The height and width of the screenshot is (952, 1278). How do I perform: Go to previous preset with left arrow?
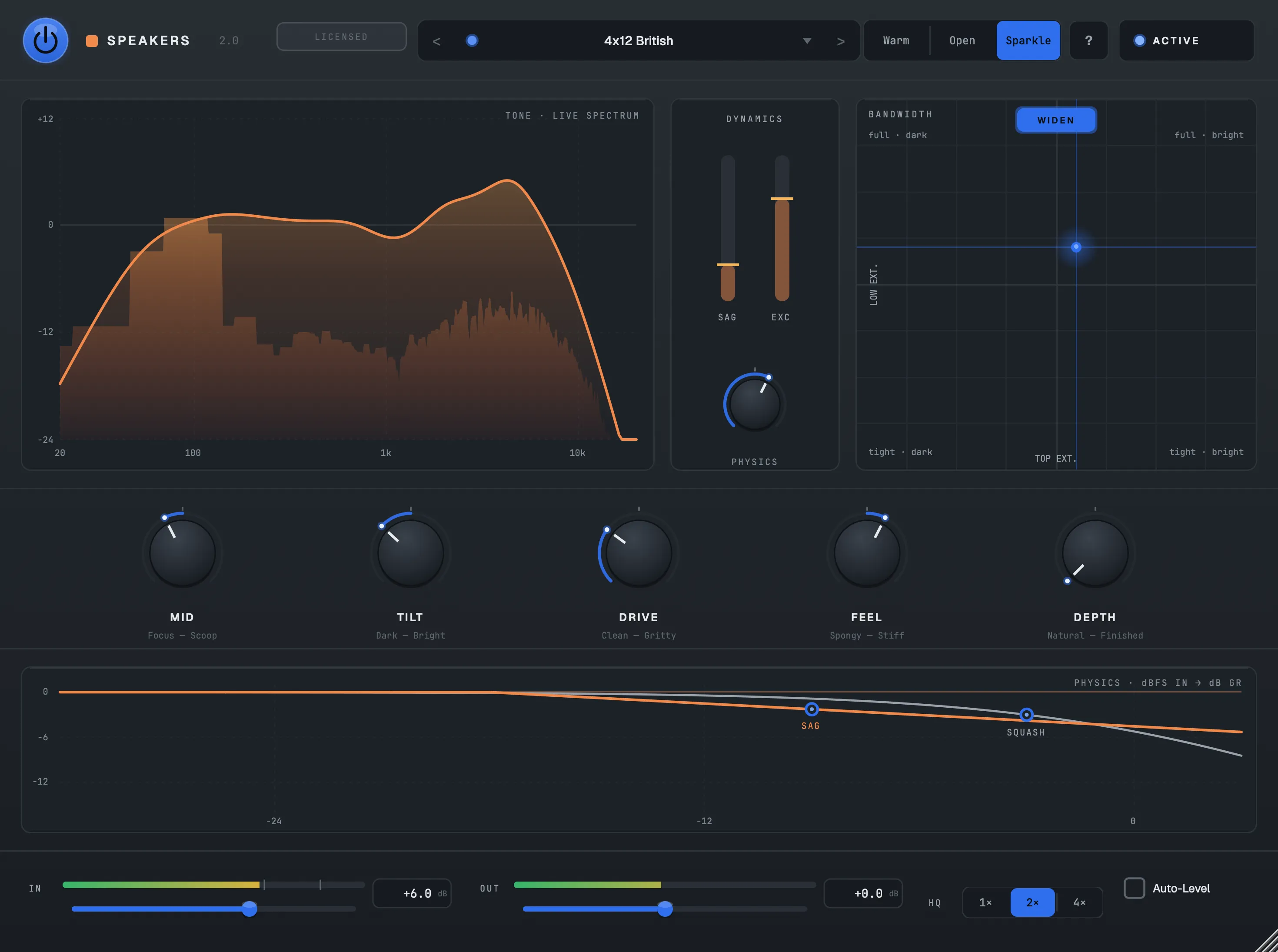436,41
